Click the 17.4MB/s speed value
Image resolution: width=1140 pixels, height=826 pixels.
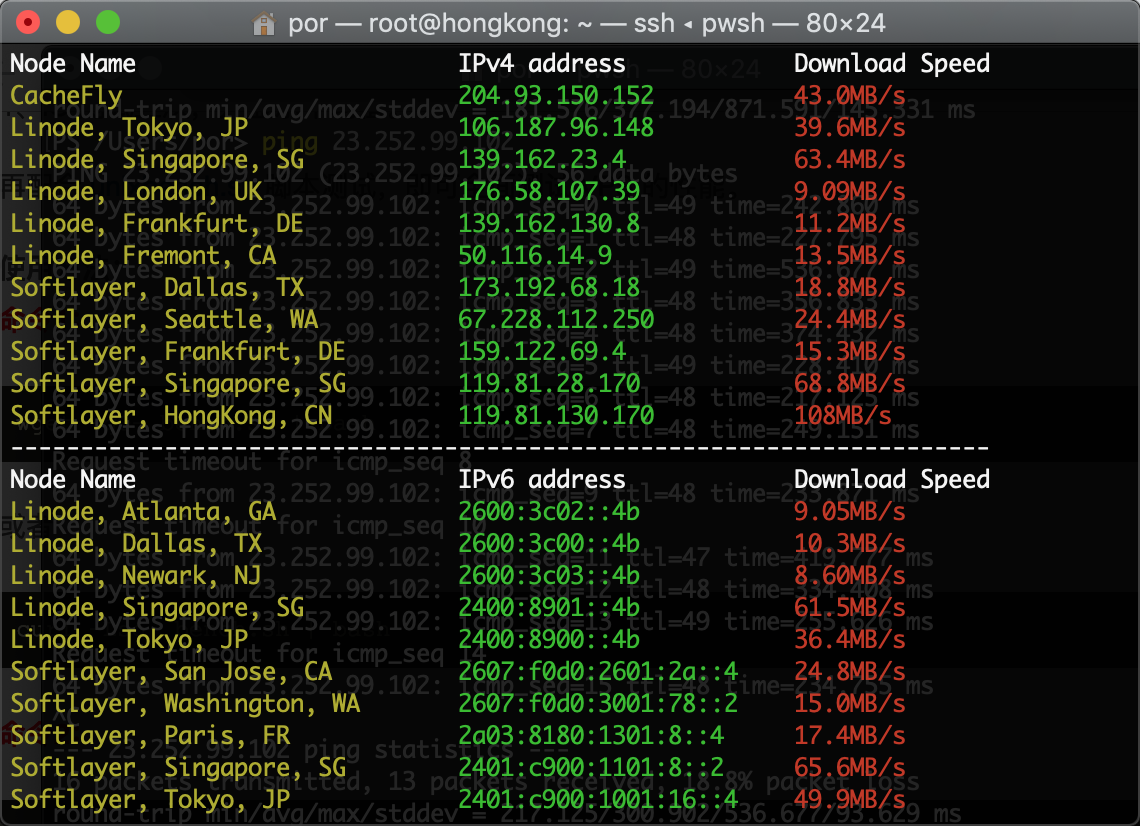[x=849, y=735]
